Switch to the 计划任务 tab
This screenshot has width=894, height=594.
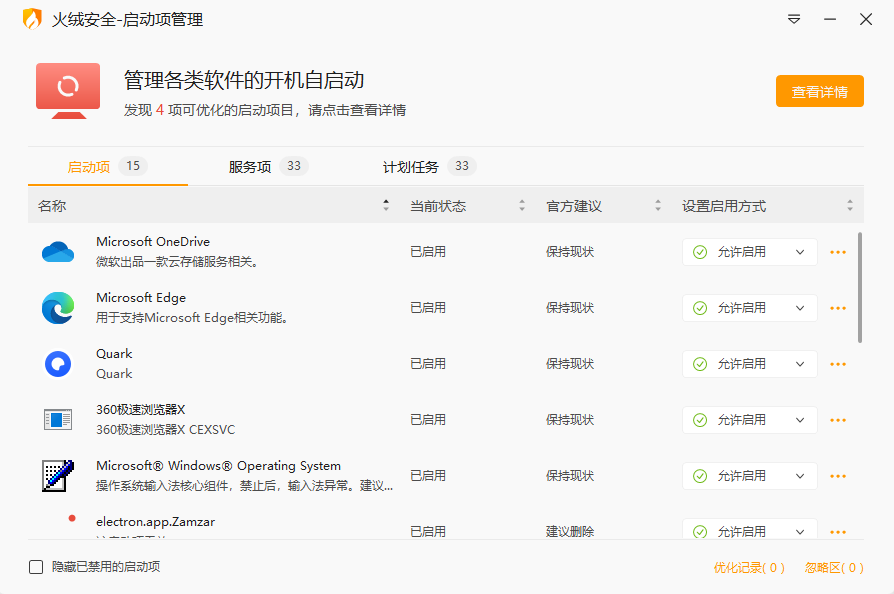tap(429, 166)
